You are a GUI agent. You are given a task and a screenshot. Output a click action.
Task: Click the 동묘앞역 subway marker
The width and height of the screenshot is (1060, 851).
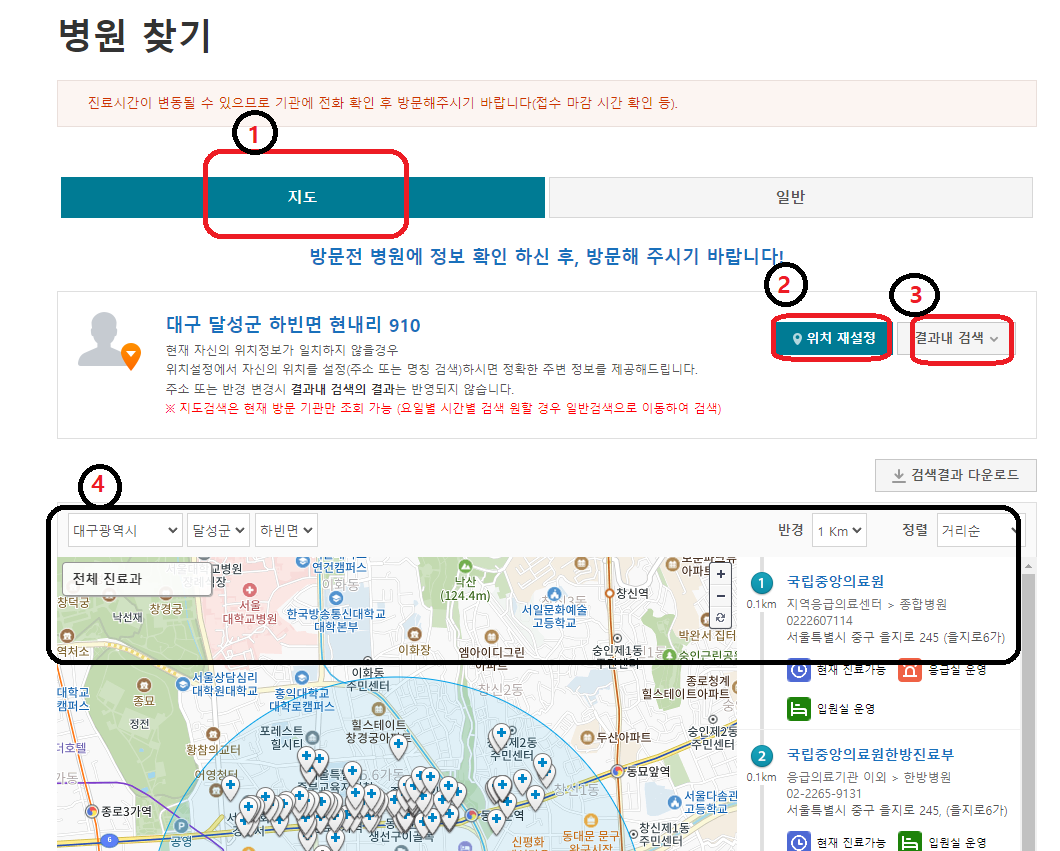pyautogui.click(x=617, y=771)
